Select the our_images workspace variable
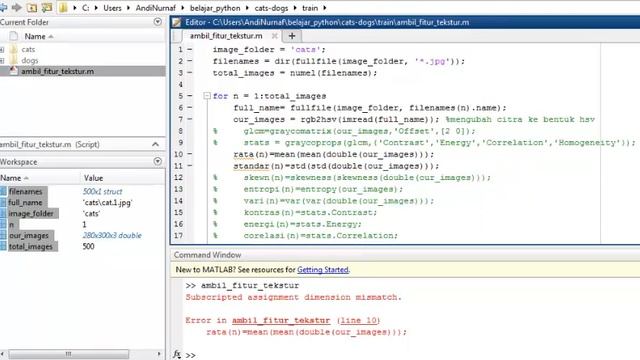The width and height of the screenshot is (640, 360). pos(29,236)
